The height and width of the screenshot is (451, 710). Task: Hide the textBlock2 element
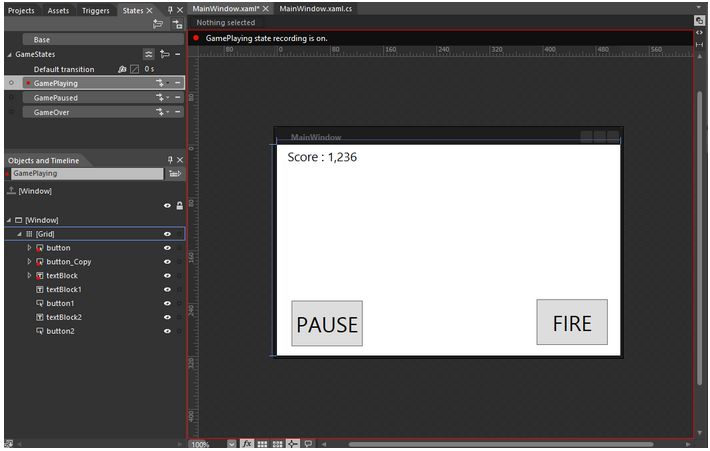tap(167, 317)
